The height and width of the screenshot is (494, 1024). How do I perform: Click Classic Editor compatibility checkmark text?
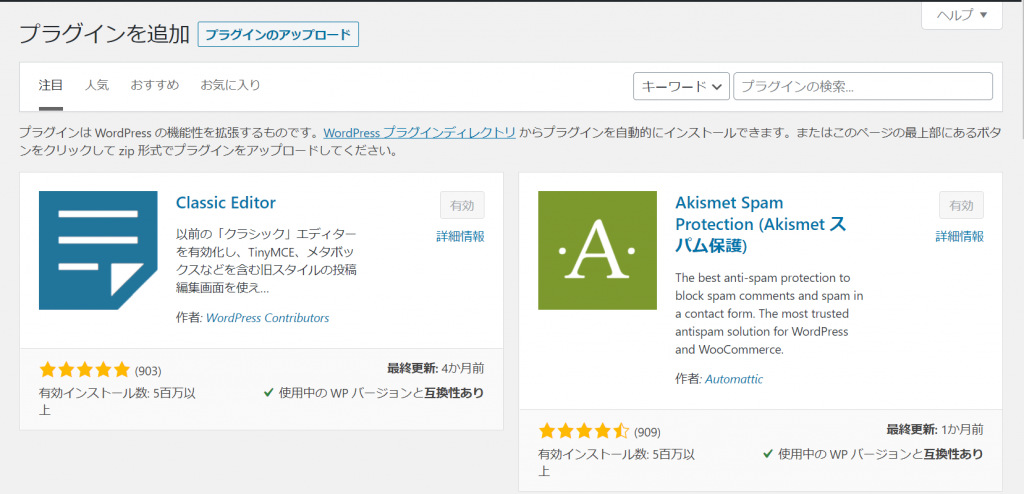[x=374, y=393]
